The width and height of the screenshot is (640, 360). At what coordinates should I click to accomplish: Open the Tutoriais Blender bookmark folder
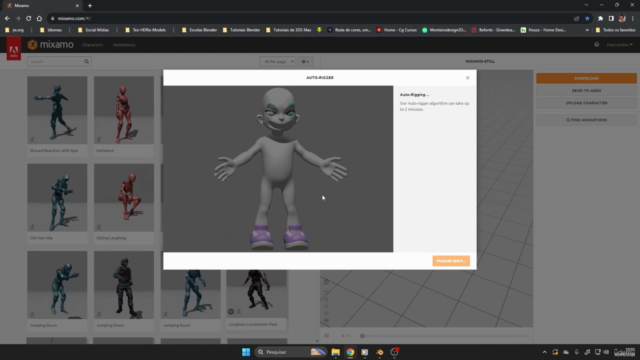point(241,30)
